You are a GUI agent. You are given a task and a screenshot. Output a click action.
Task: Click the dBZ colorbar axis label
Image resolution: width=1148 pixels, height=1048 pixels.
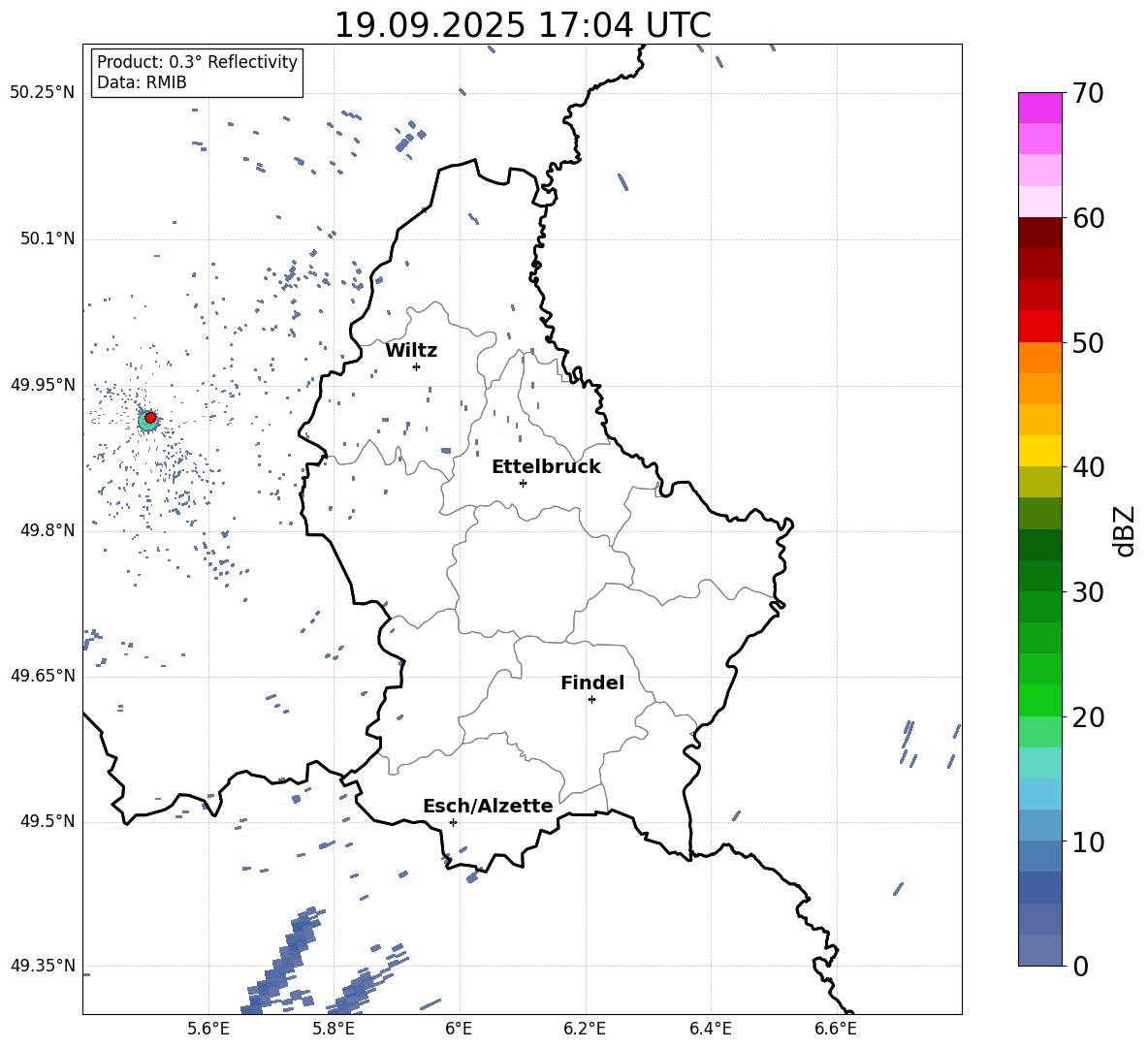point(1125,530)
